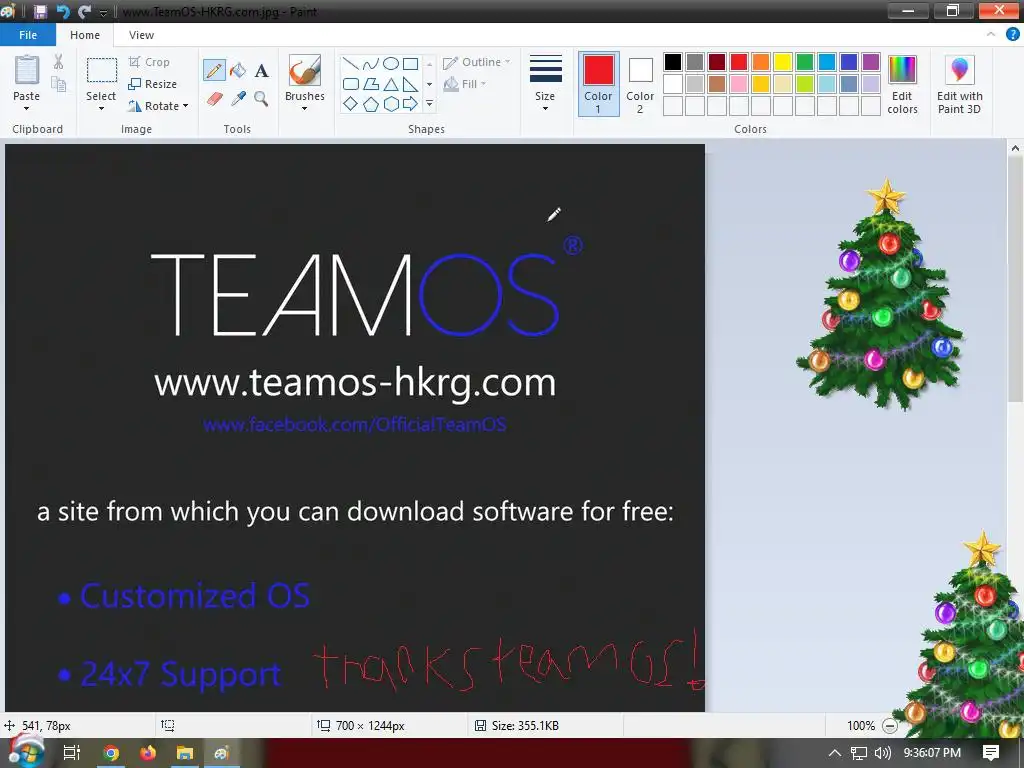Switch to the Home tab

click(85, 35)
